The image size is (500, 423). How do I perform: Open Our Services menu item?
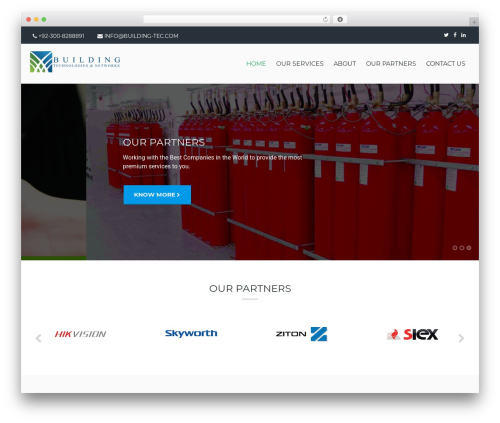[x=299, y=63]
